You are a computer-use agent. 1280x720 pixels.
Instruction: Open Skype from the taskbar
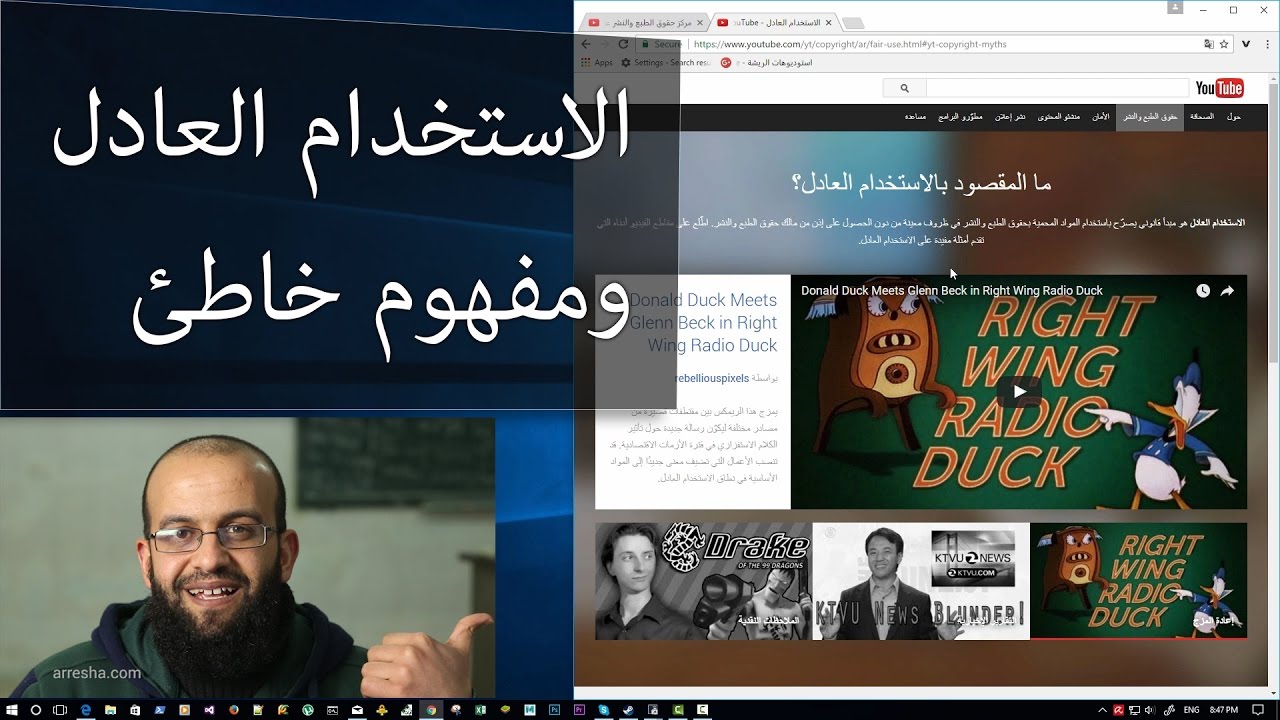click(x=604, y=710)
